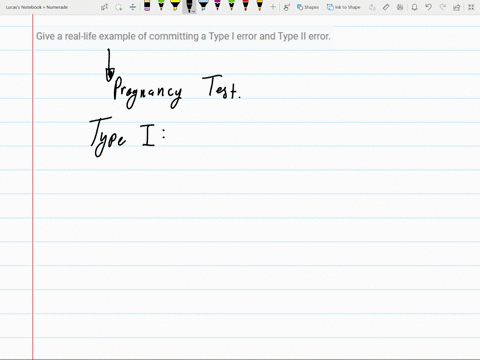Open the Shapes menu
The height and width of the screenshot is (360, 480).
(308, 7)
